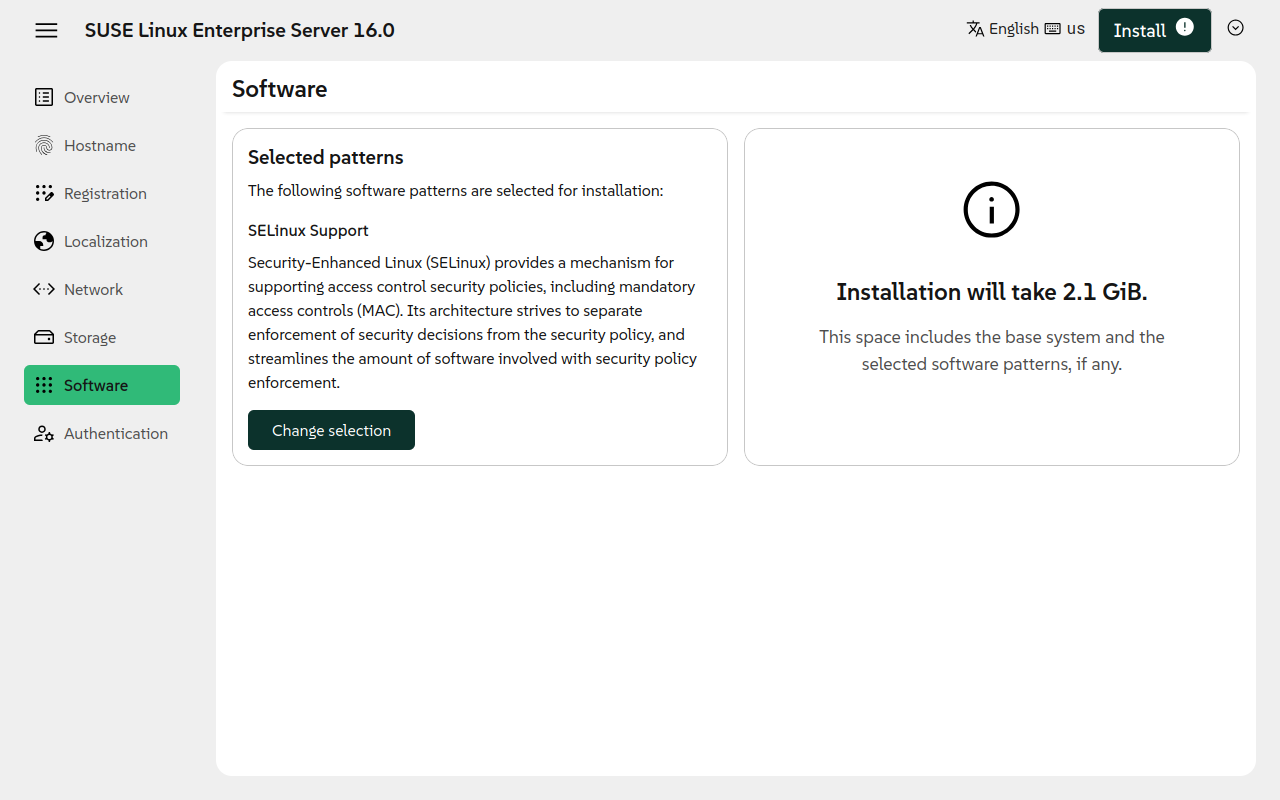The height and width of the screenshot is (800, 1280).
Task: Click the SUSE Linux Enterprise Server title
Action: pyautogui.click(x=239, y=30)
